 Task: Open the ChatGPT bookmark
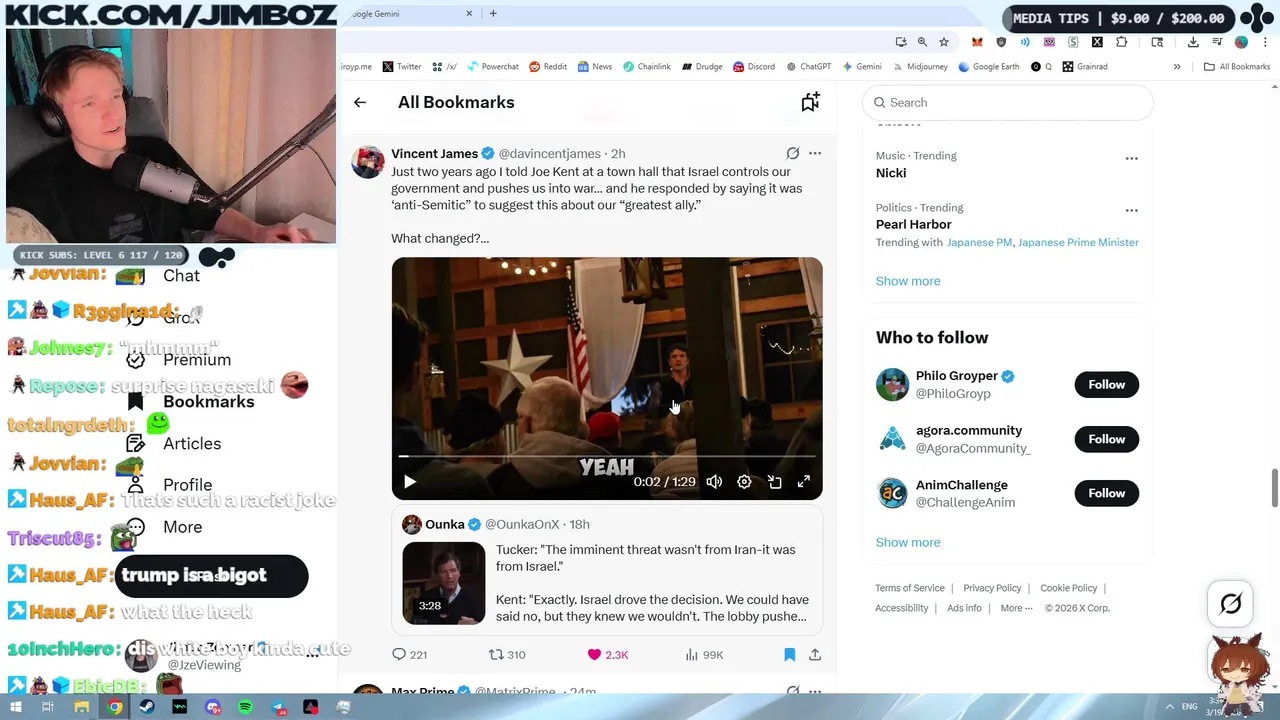coord(808,67)
